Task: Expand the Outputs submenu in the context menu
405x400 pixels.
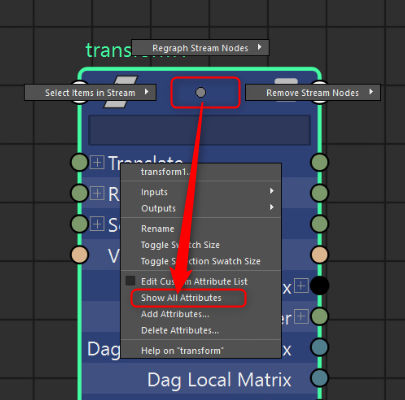Action: tap(201, 208)
